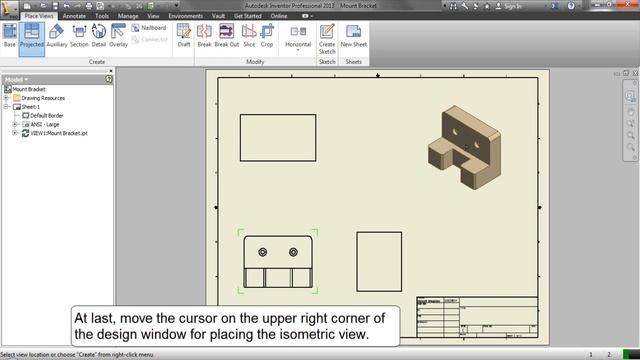640x360 pixels.
Task: Pick the Overlay view tool
Action: click(118, 36)
